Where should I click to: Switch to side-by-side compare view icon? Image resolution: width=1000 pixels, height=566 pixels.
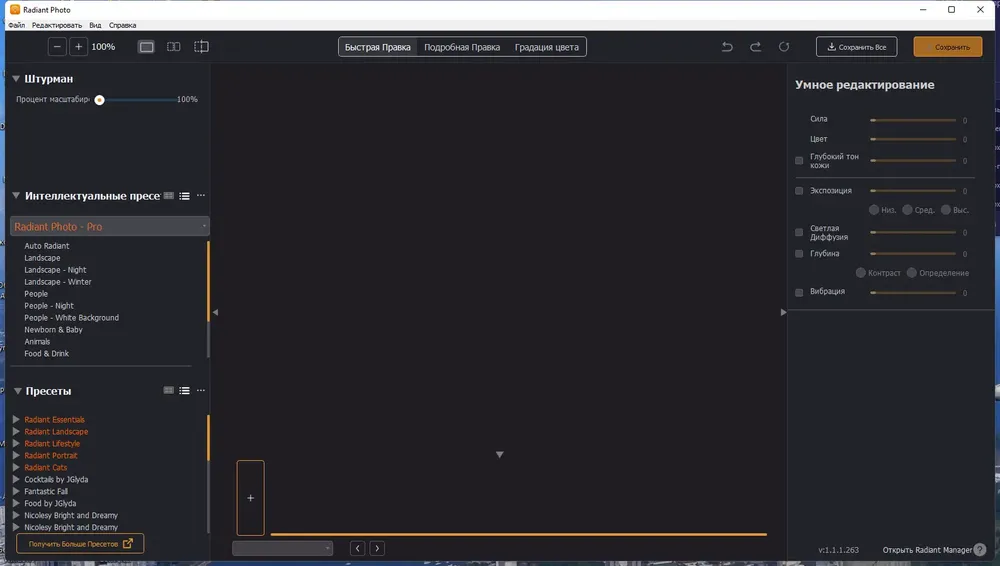tap(173, 47)
